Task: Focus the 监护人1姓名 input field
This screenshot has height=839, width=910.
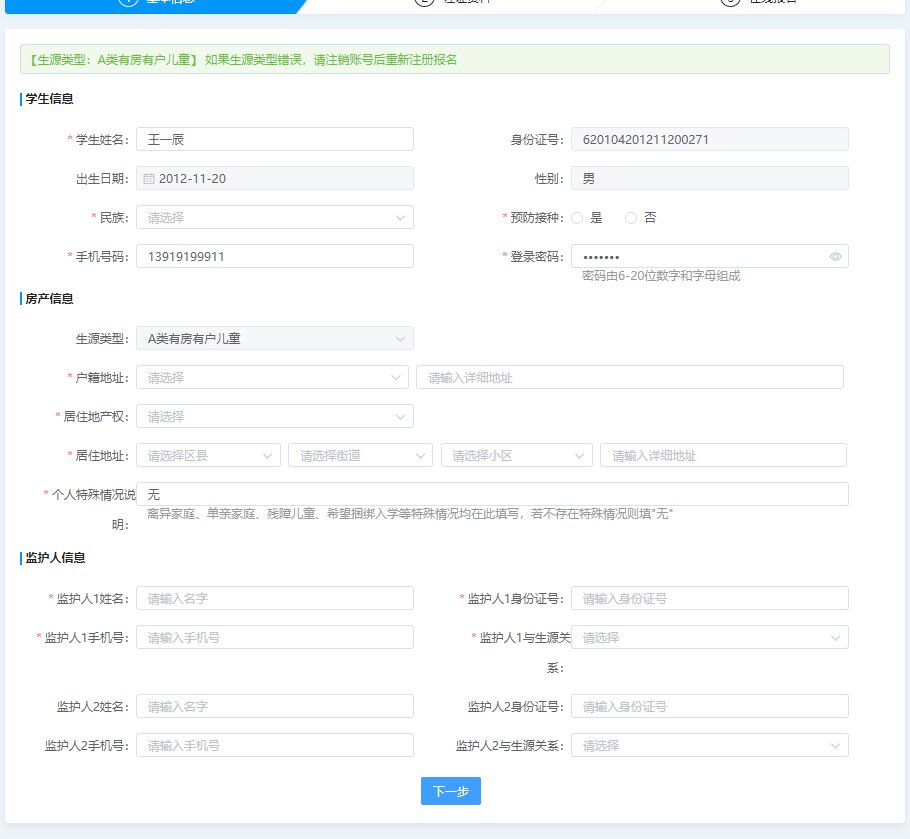Action: click(x=274, y=598)
